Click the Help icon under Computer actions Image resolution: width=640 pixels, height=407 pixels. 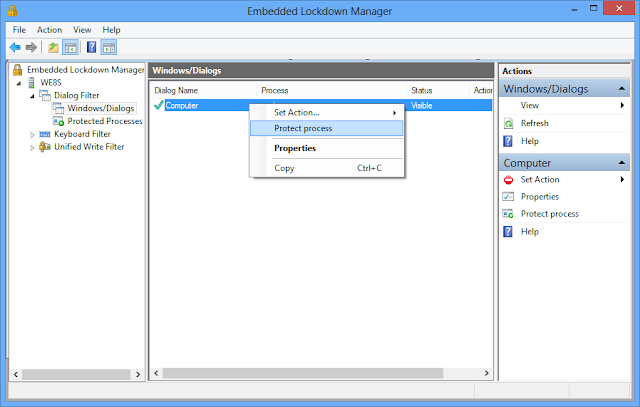click(x=508, y=232)
